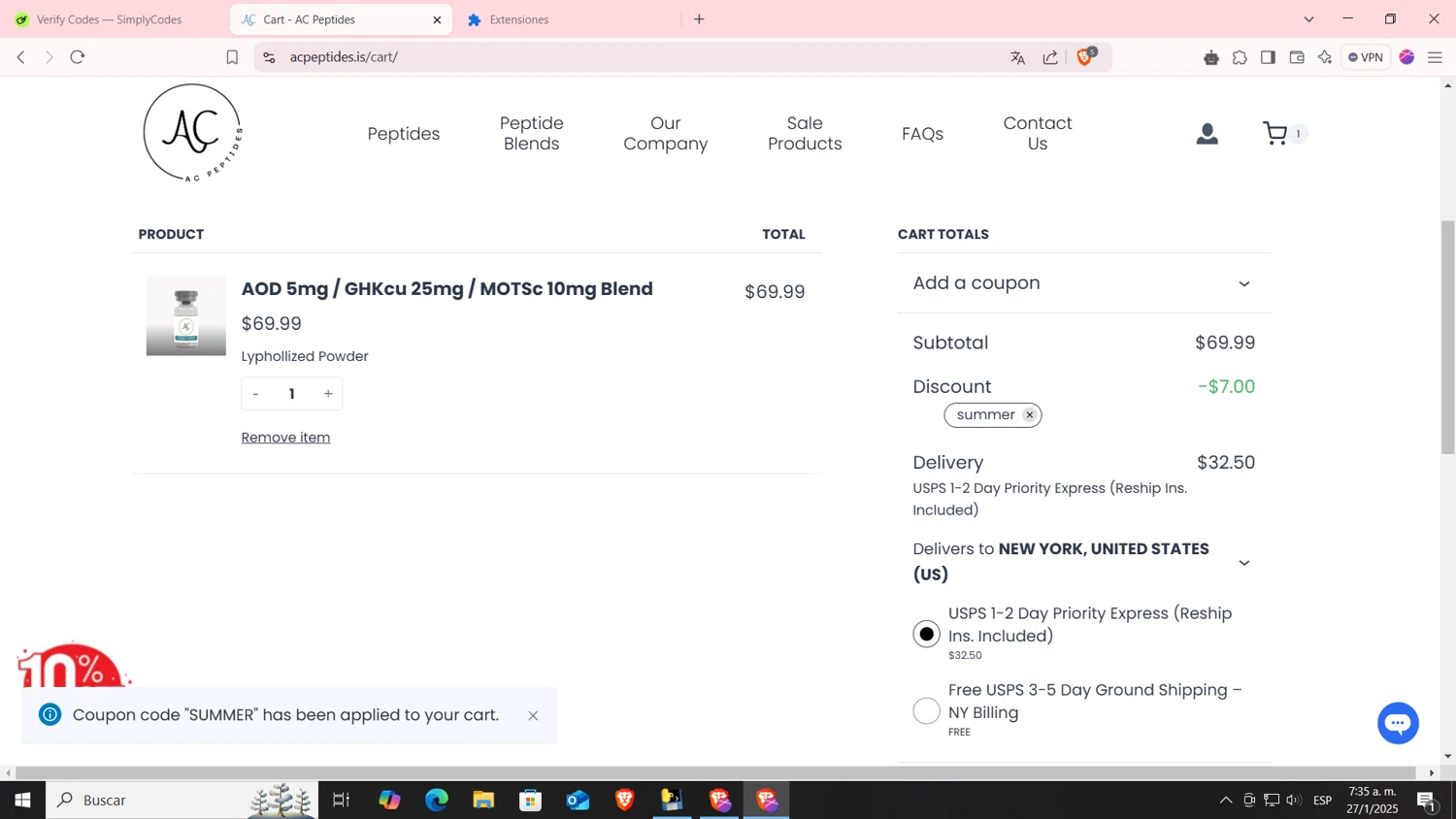Click the SimplyCodes extension toolbar icon
The image size is (1456, 819).
(1211, 57)
